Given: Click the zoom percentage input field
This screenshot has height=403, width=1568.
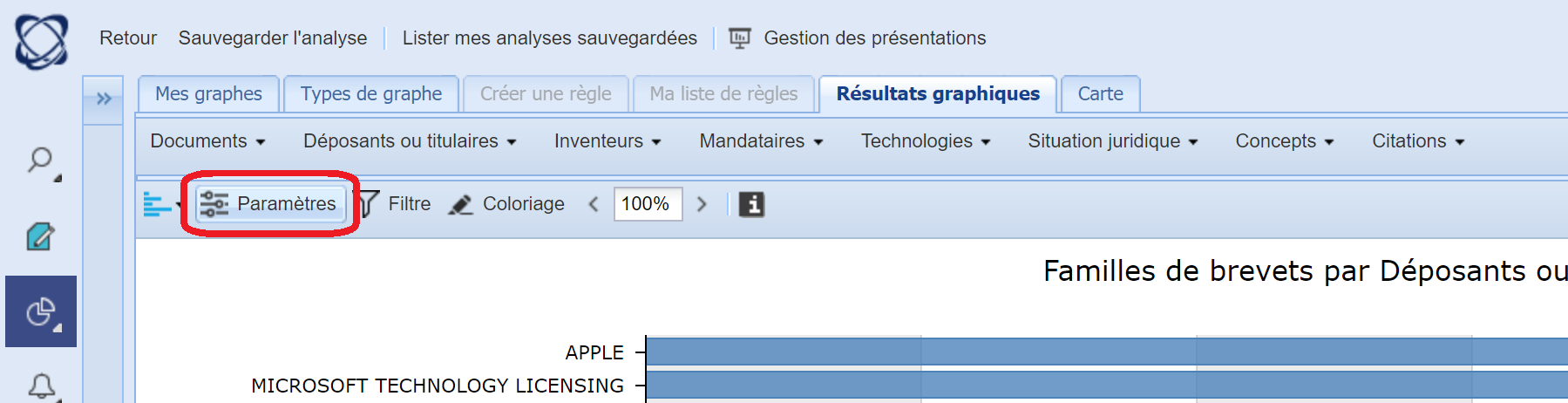Looking at the screenshot, I should (647, 204).
